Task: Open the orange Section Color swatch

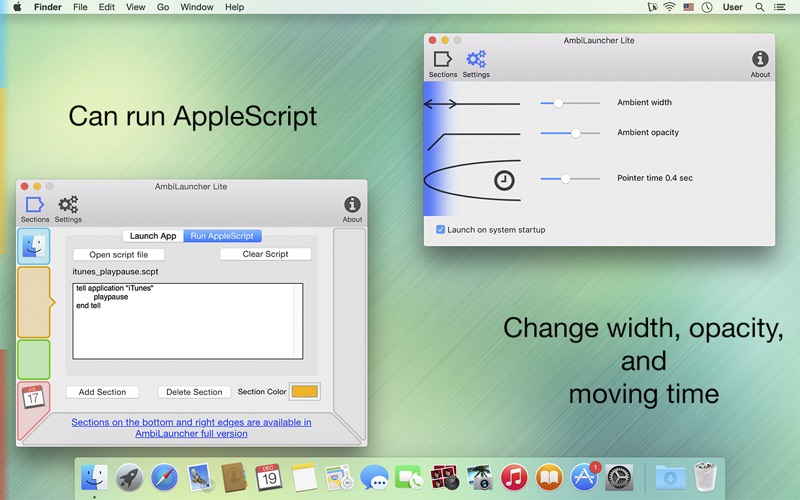Action: (x=305, y=392)
